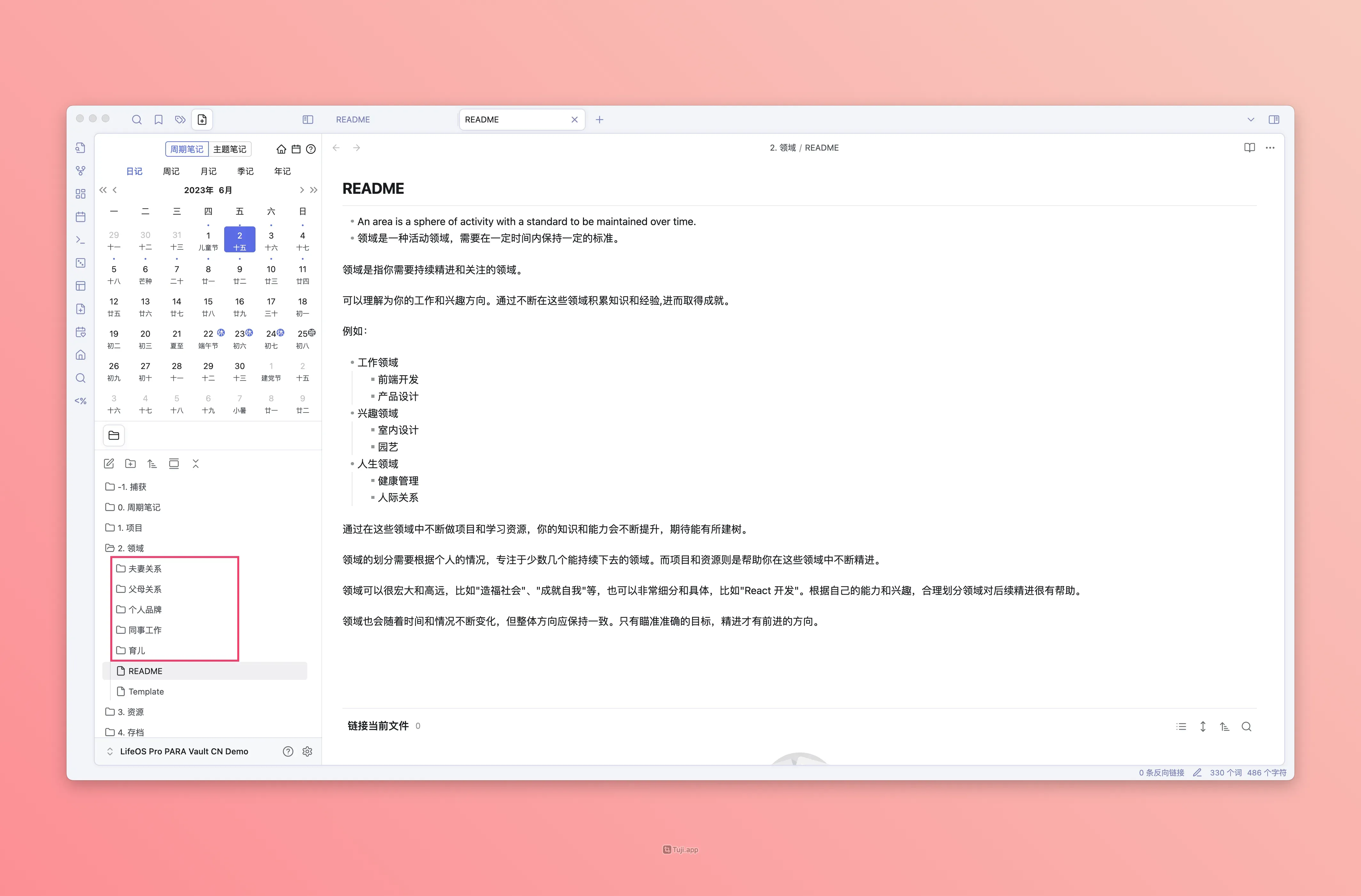Open graph view from left ribbon
The width and height of the screenshot is (1361, 896).
tap(81, 170)
